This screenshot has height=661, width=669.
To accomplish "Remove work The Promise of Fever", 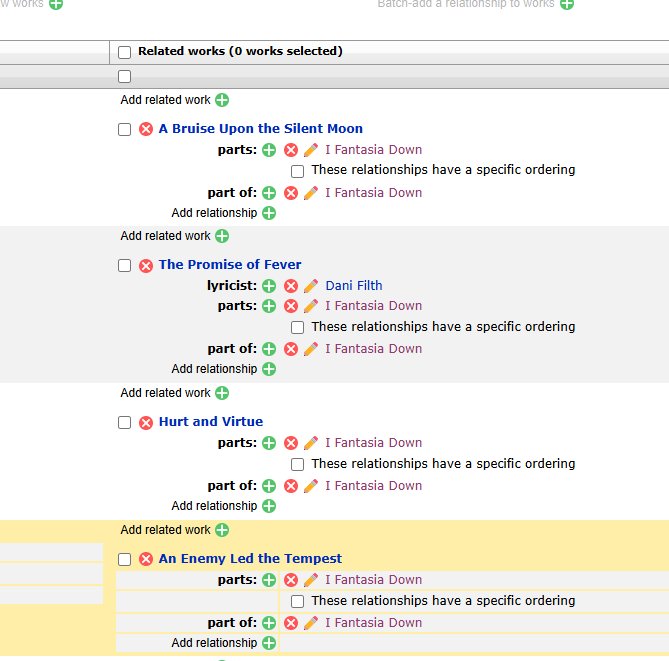I will pos(146,265).
